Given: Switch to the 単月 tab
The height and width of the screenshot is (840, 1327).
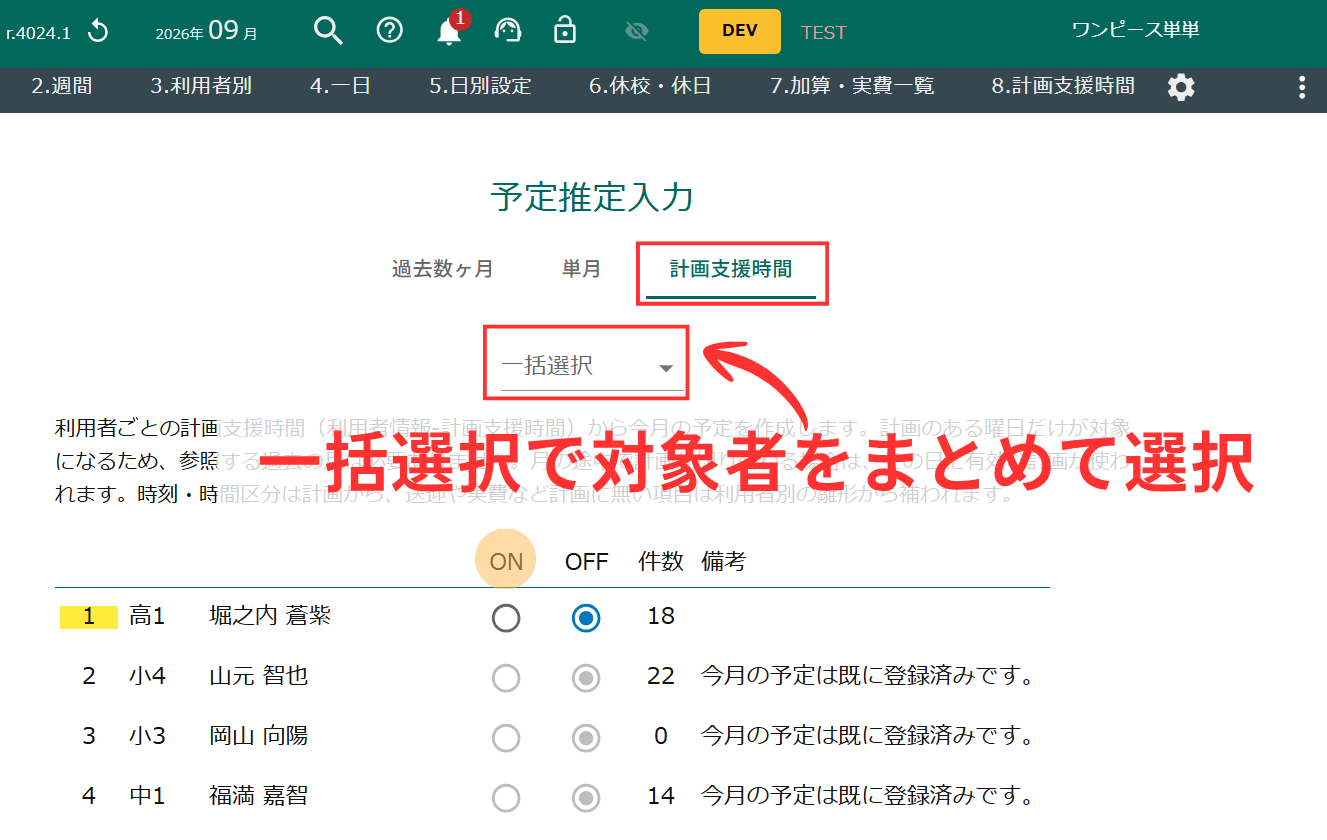Looking at the screenshot, I should click(x=581, y=269).
